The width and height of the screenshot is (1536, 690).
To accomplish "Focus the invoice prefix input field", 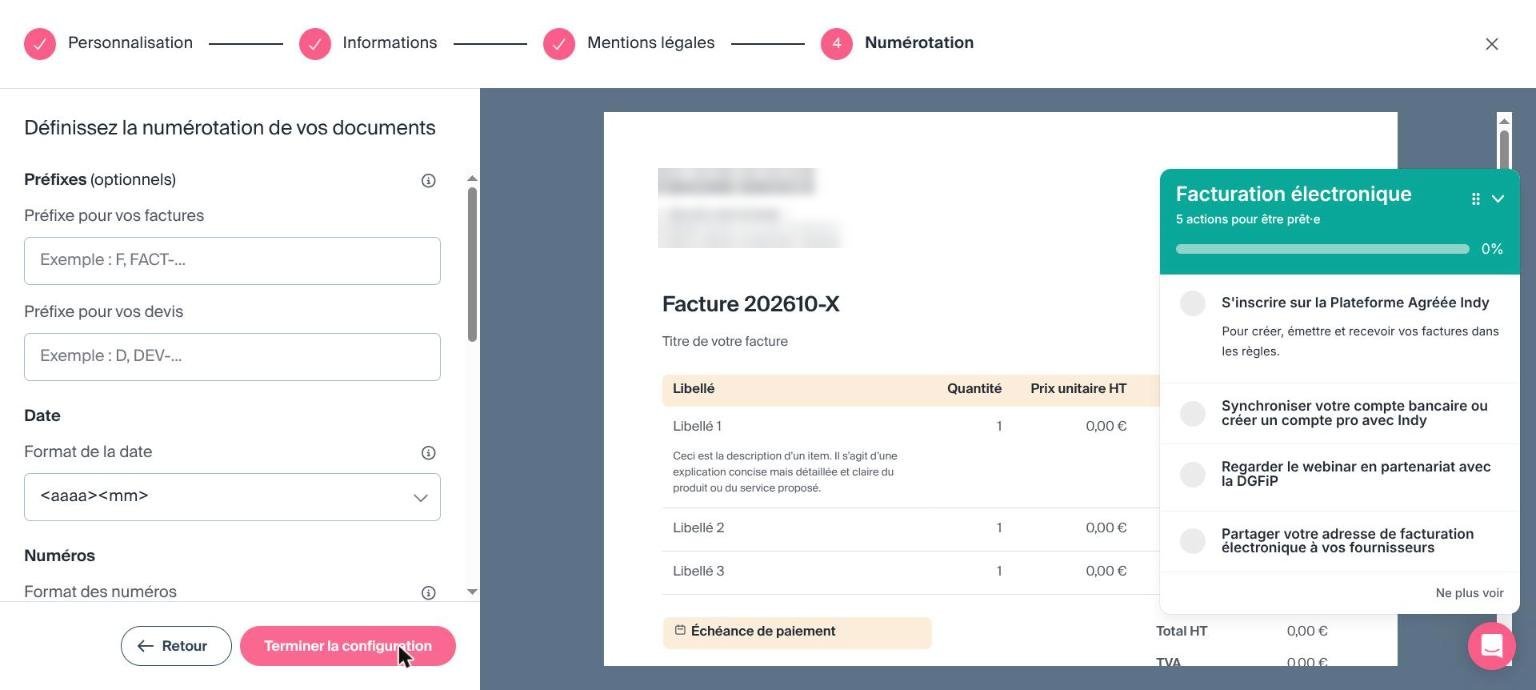I will click(x=232, y=261).
